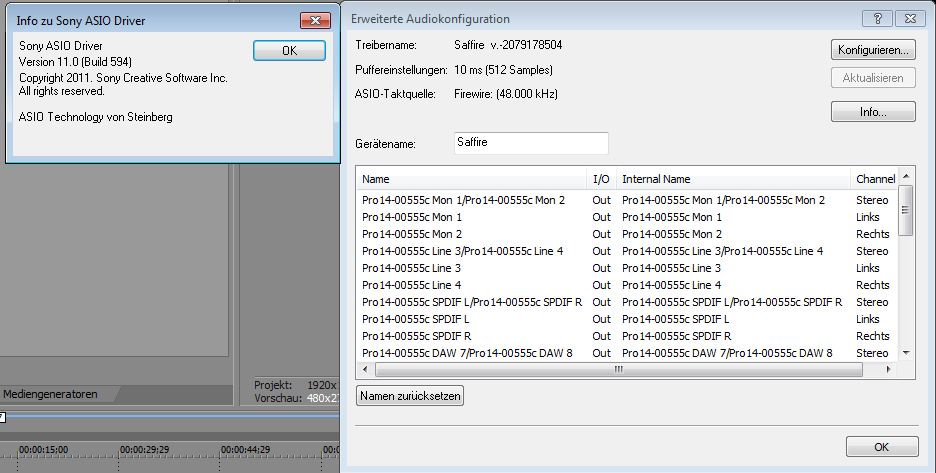The width and height of the screenshot is (936, 473).
Task: Click the list's vertical scroll down arrow
Action: pos(906,353)
